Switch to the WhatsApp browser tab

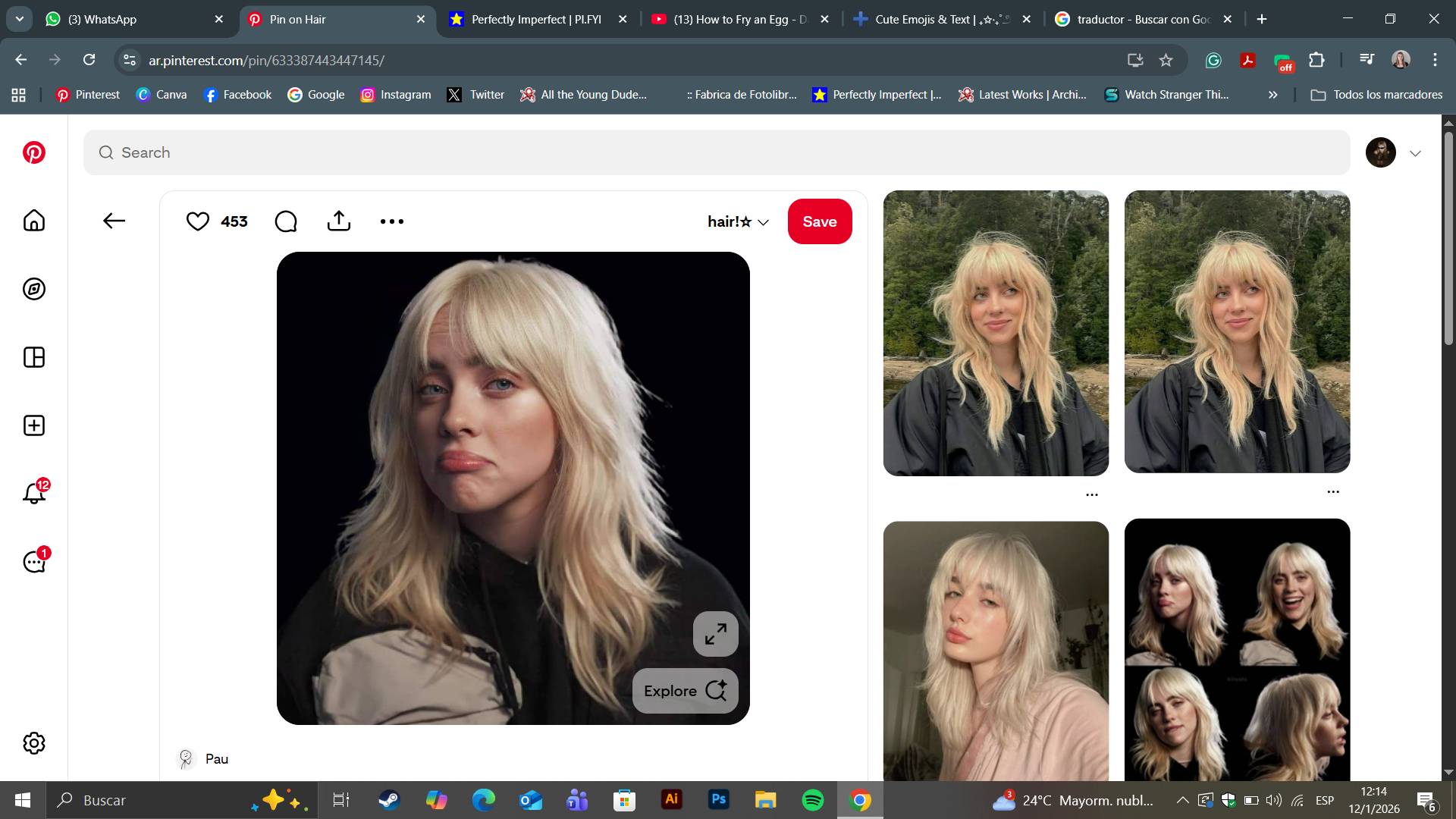[x=135, y=20]
